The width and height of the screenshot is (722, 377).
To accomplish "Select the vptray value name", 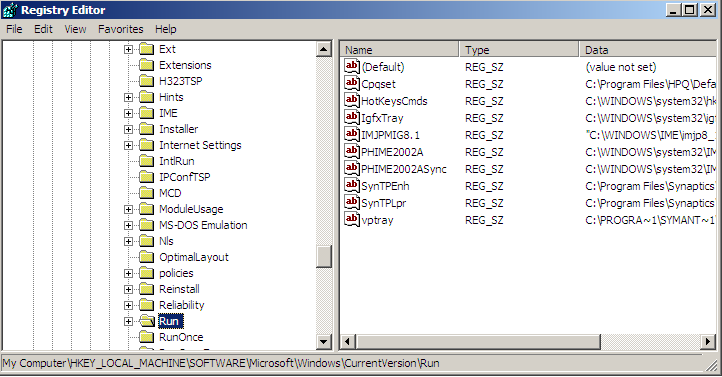I will [378, 220].
